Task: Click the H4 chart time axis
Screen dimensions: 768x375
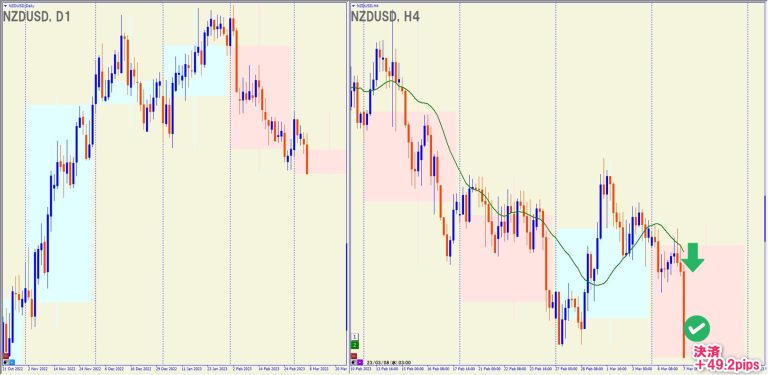Action: pyautogui.click(x=557, y=369)
